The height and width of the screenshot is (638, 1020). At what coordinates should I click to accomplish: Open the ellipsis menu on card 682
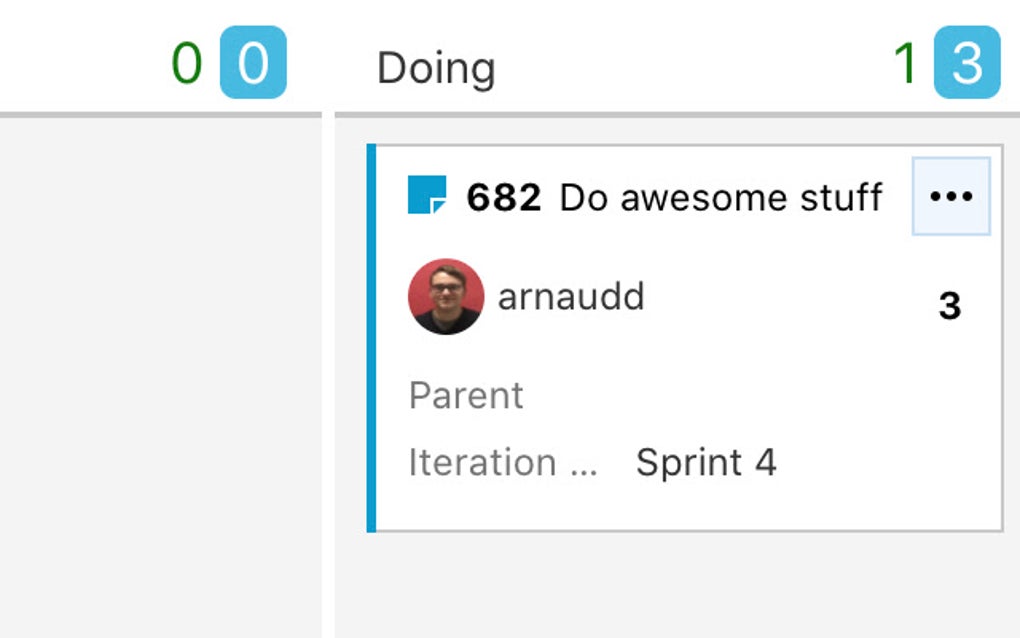pos(951,196)
